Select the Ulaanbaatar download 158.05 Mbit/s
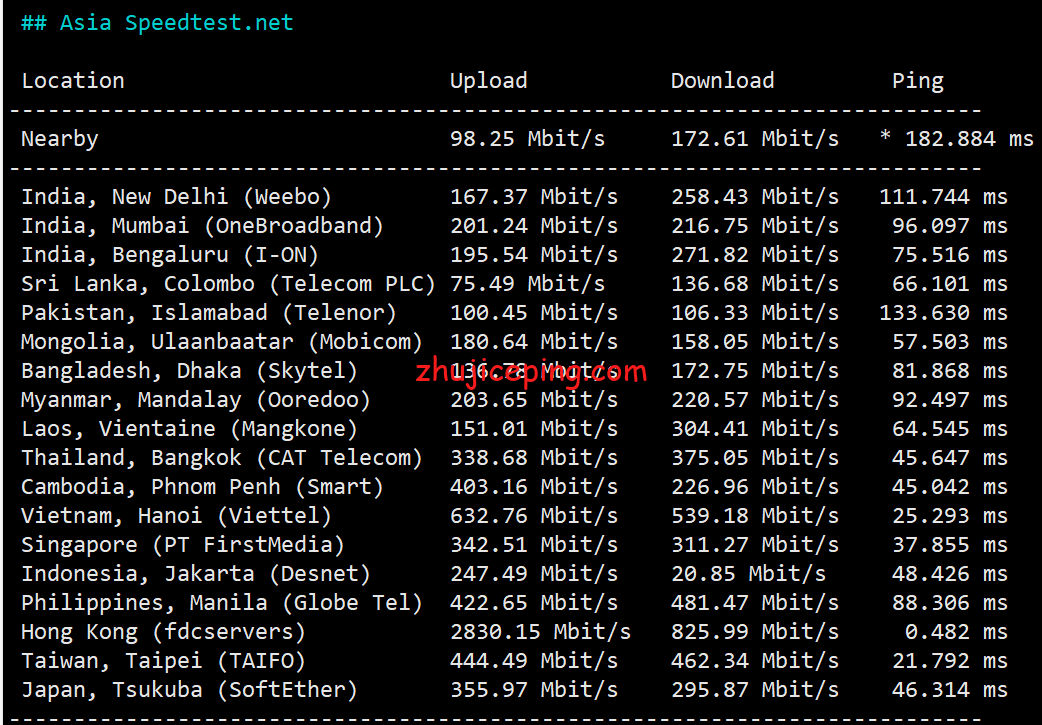The width and height of the screenshot is (1042, 725). [755, 342]
